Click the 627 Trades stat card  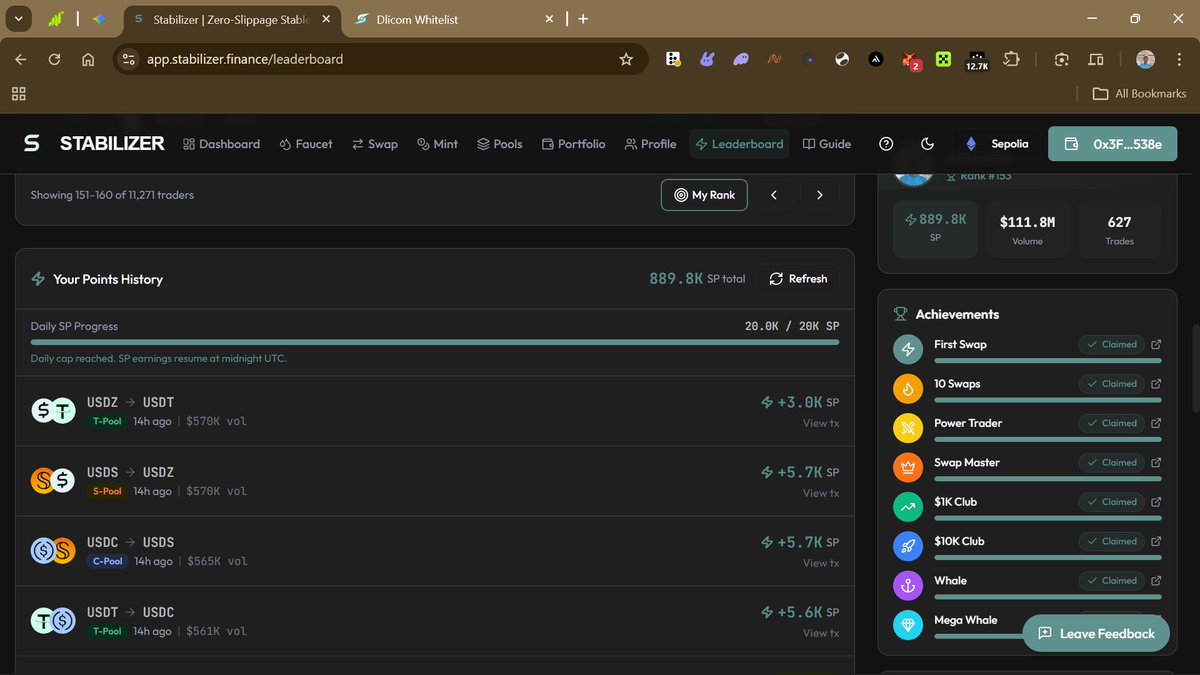1119,229
